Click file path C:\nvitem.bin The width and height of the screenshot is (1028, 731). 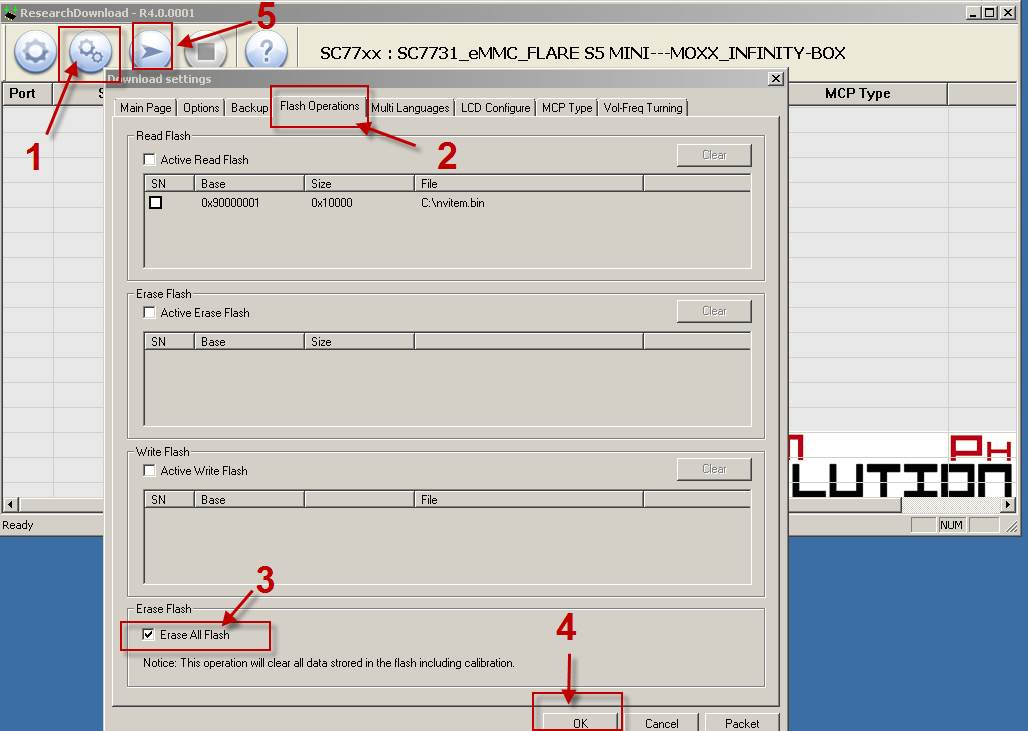point(453,203)
